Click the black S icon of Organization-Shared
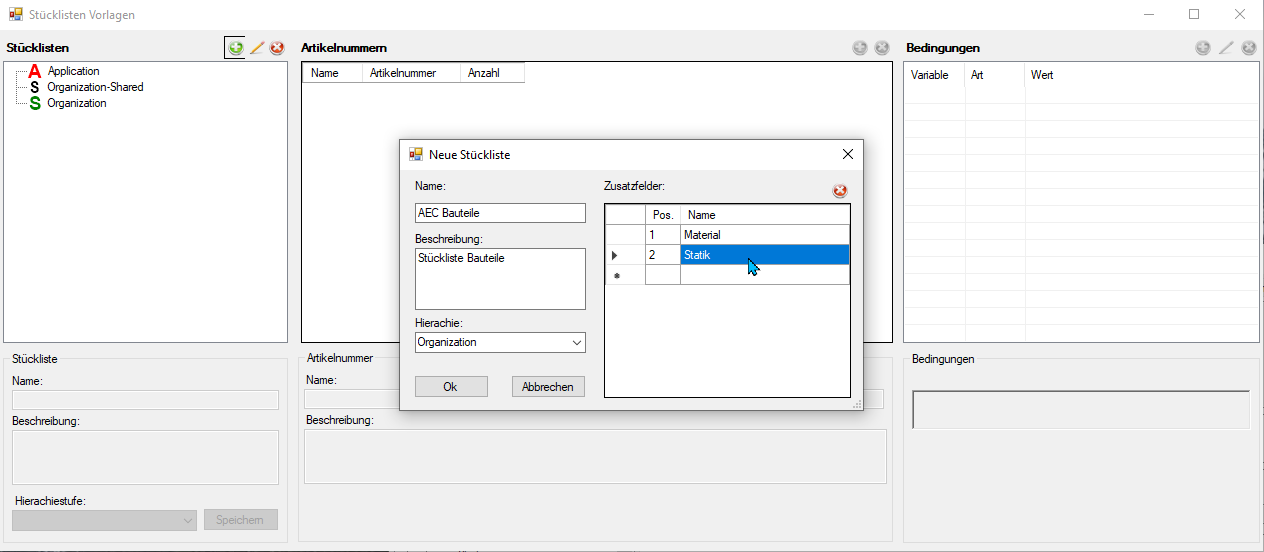Viewport: 1264px width, 552px height. pyautogui.click(x=35, y=87)
